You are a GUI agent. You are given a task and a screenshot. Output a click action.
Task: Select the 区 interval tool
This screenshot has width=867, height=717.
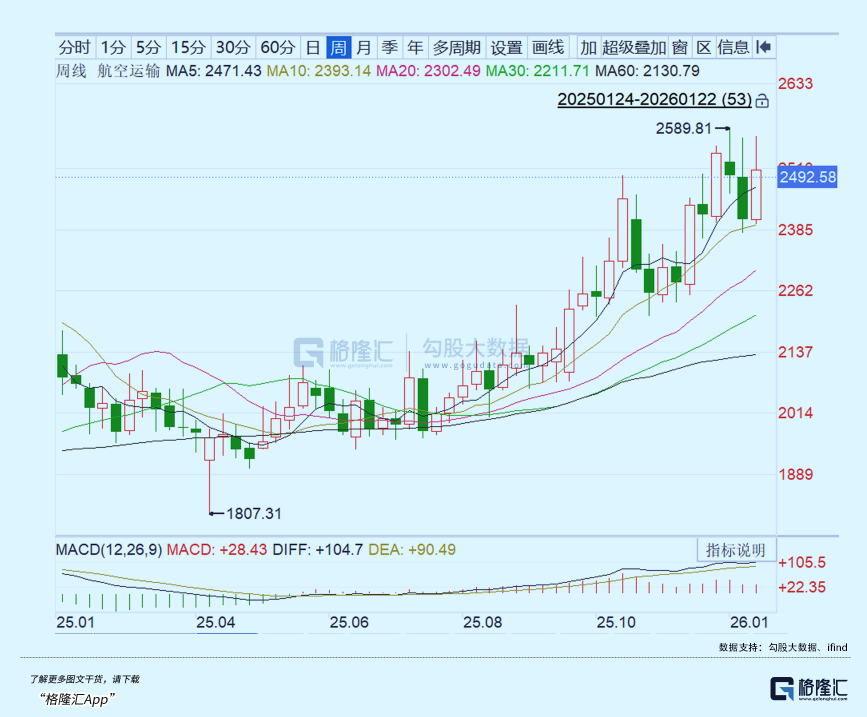coord(703,47)
